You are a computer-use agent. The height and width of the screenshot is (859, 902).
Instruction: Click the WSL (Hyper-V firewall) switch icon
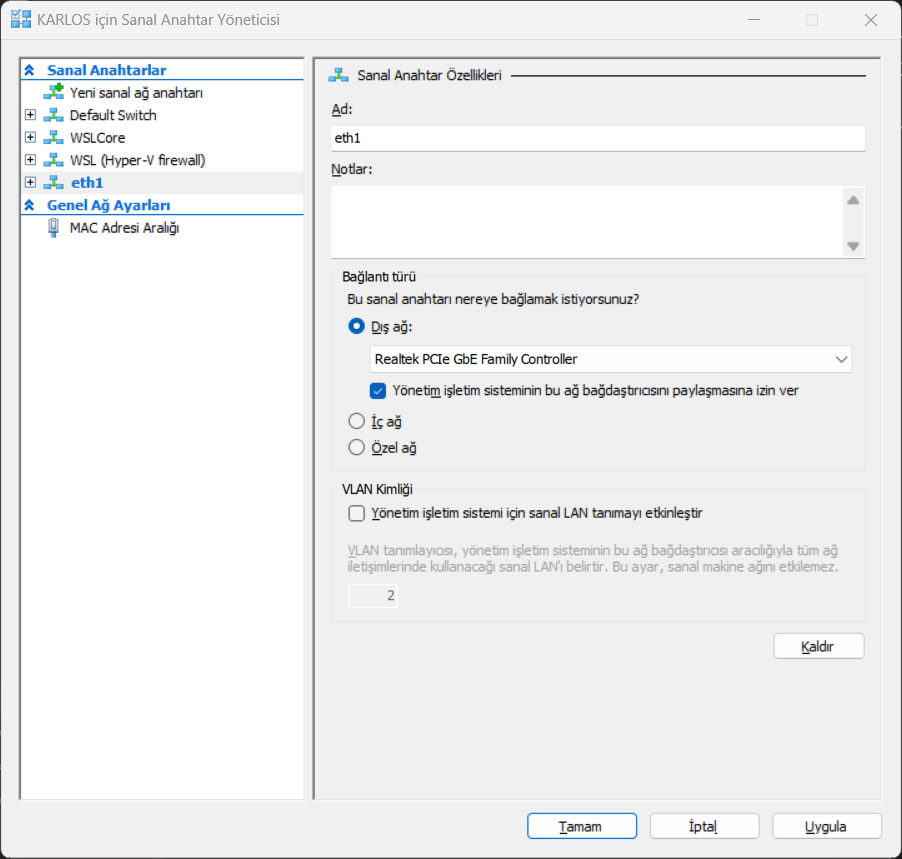tap(53, 160)
